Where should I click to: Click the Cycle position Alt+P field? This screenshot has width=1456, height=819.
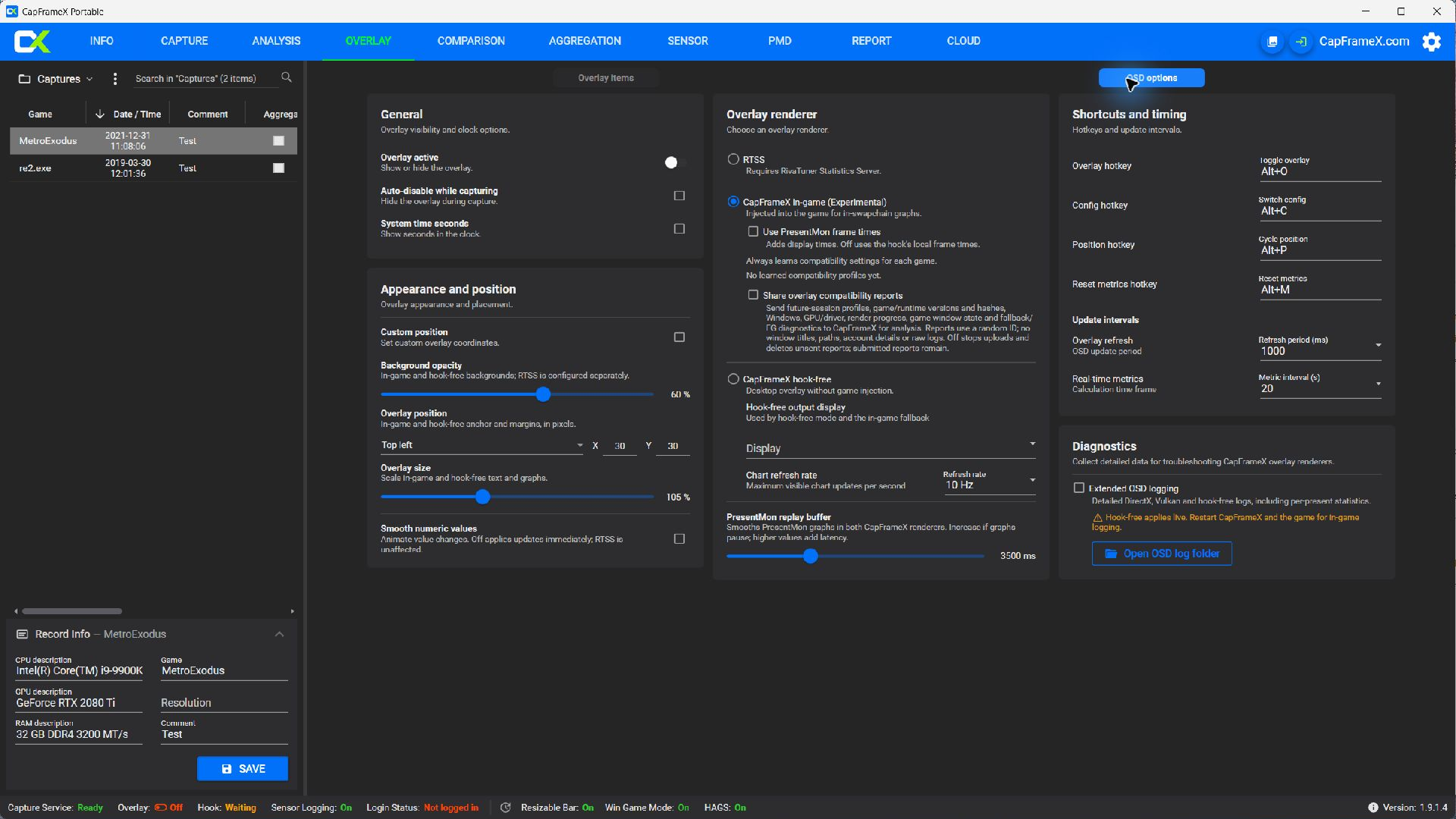1320,246
